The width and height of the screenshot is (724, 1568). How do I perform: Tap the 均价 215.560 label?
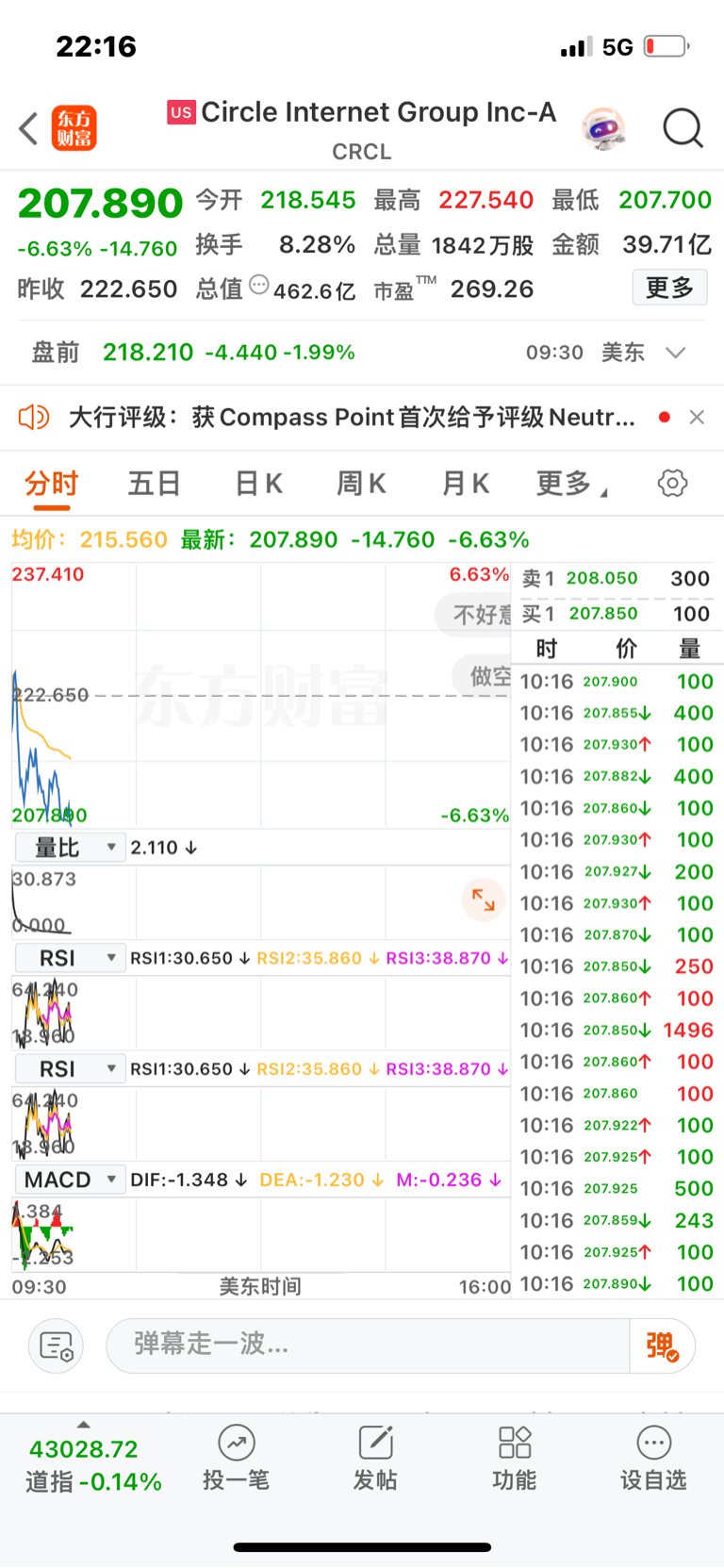90,539
